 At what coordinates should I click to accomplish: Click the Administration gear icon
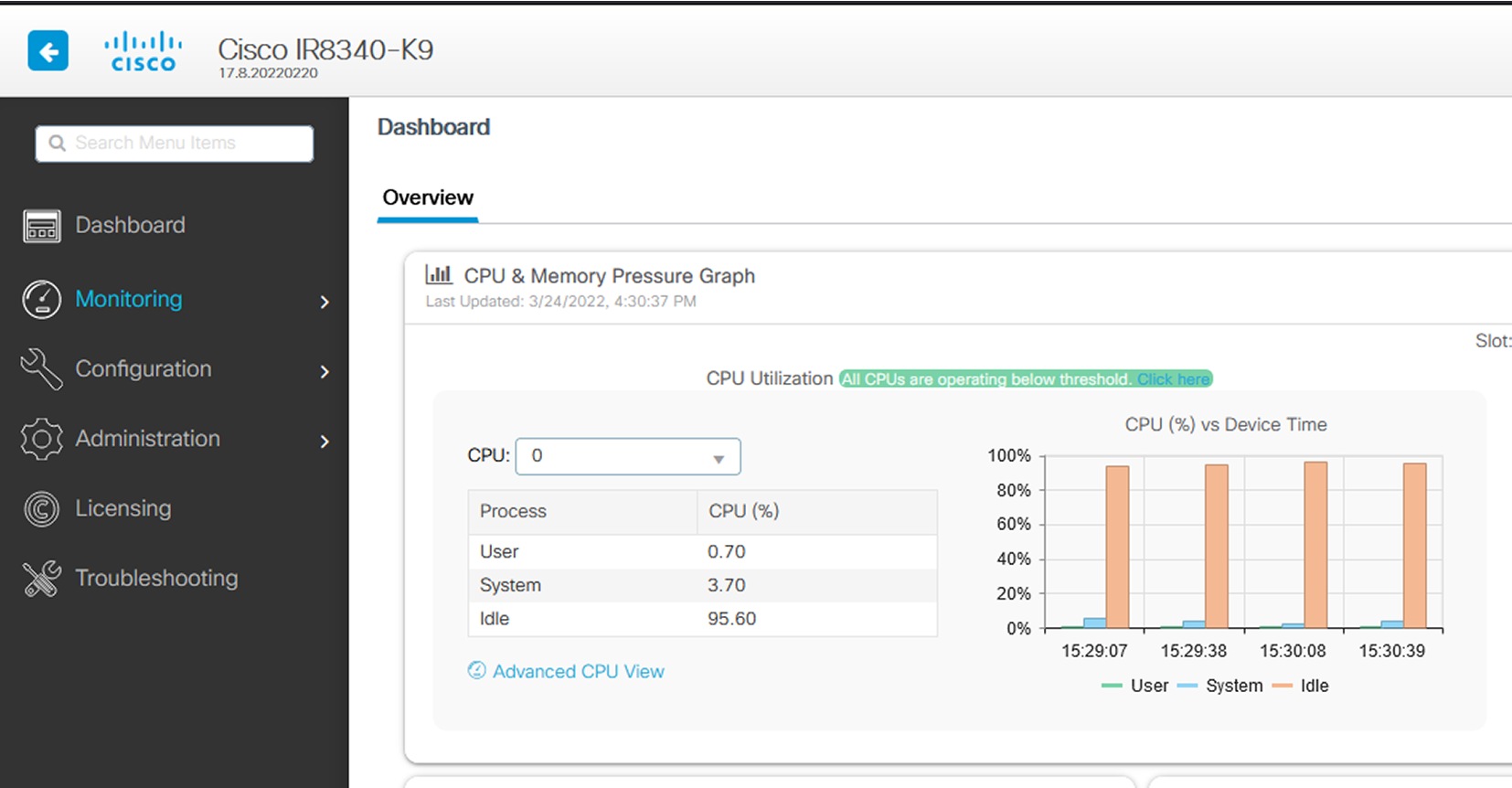pos(42,439)
